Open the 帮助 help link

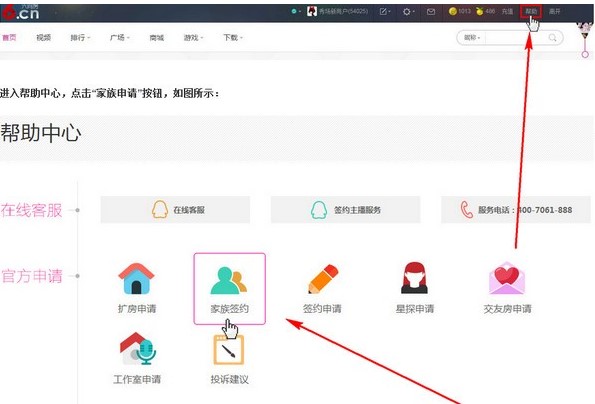531,11
